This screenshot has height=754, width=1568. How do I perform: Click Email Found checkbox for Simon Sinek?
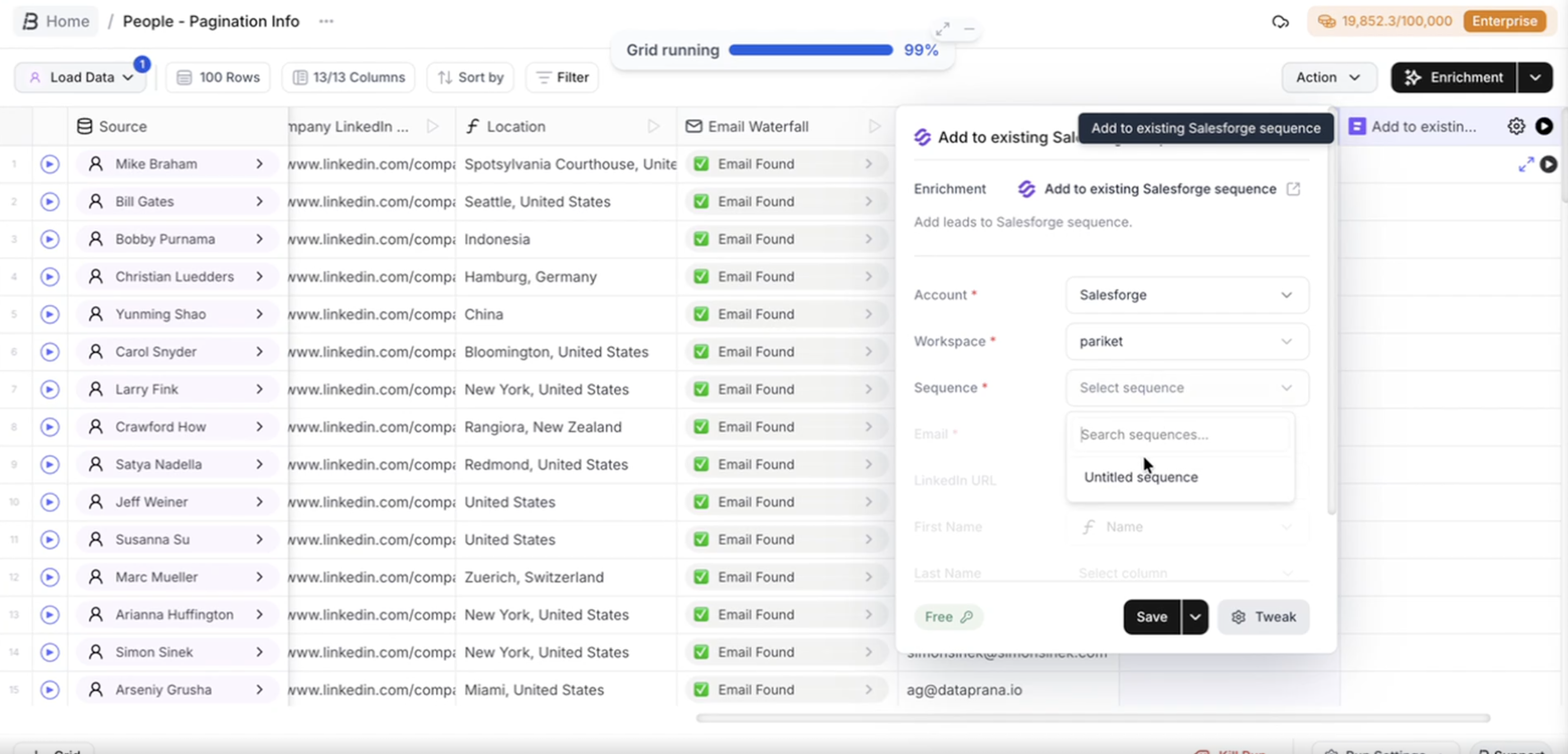coord(701,652)
